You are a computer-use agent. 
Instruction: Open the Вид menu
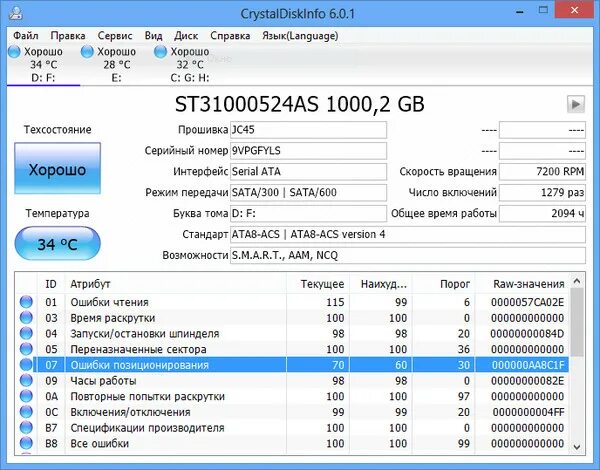click(x=153, y=36)
